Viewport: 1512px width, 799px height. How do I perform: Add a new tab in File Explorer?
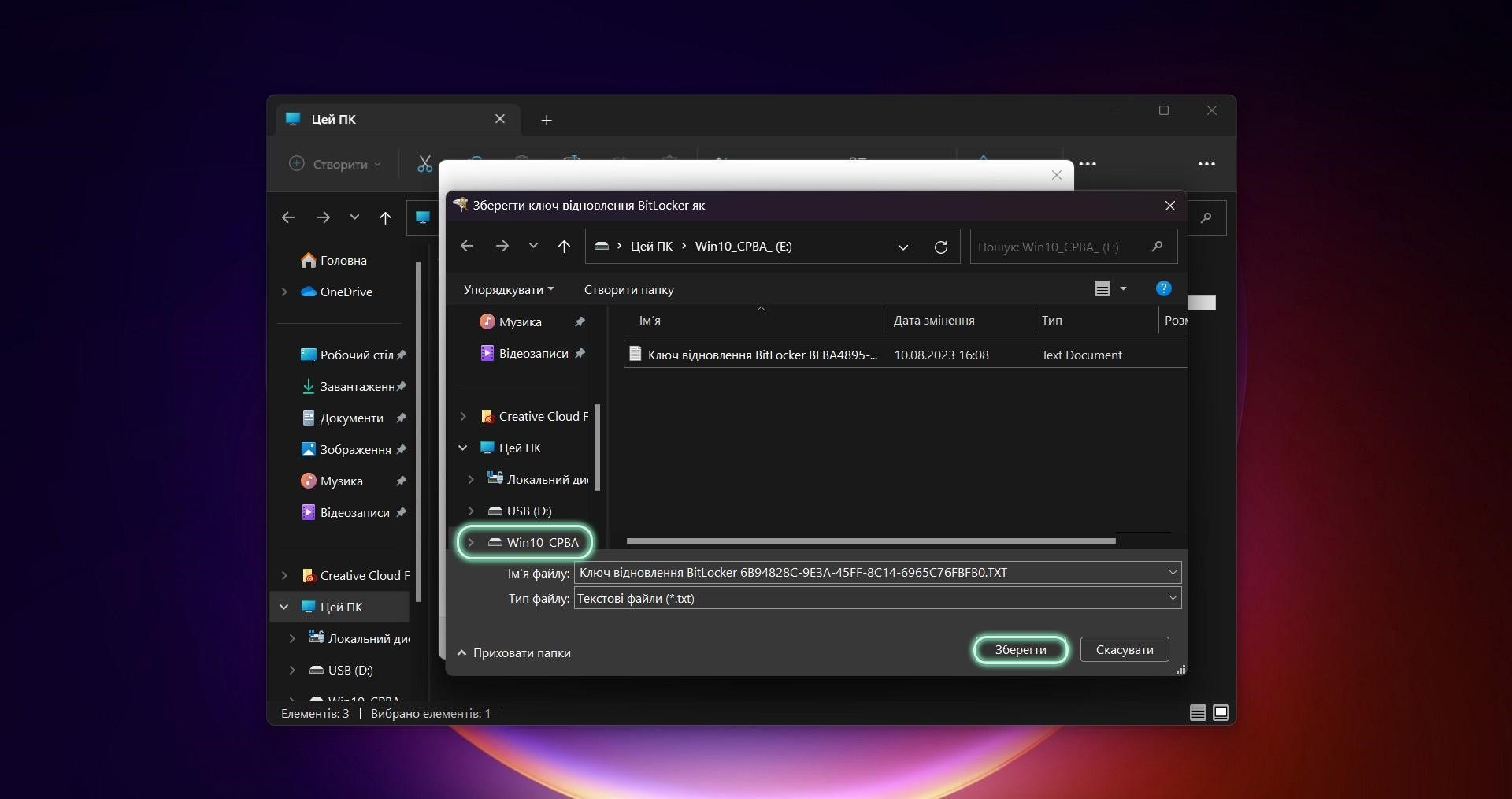click(547, 120)
